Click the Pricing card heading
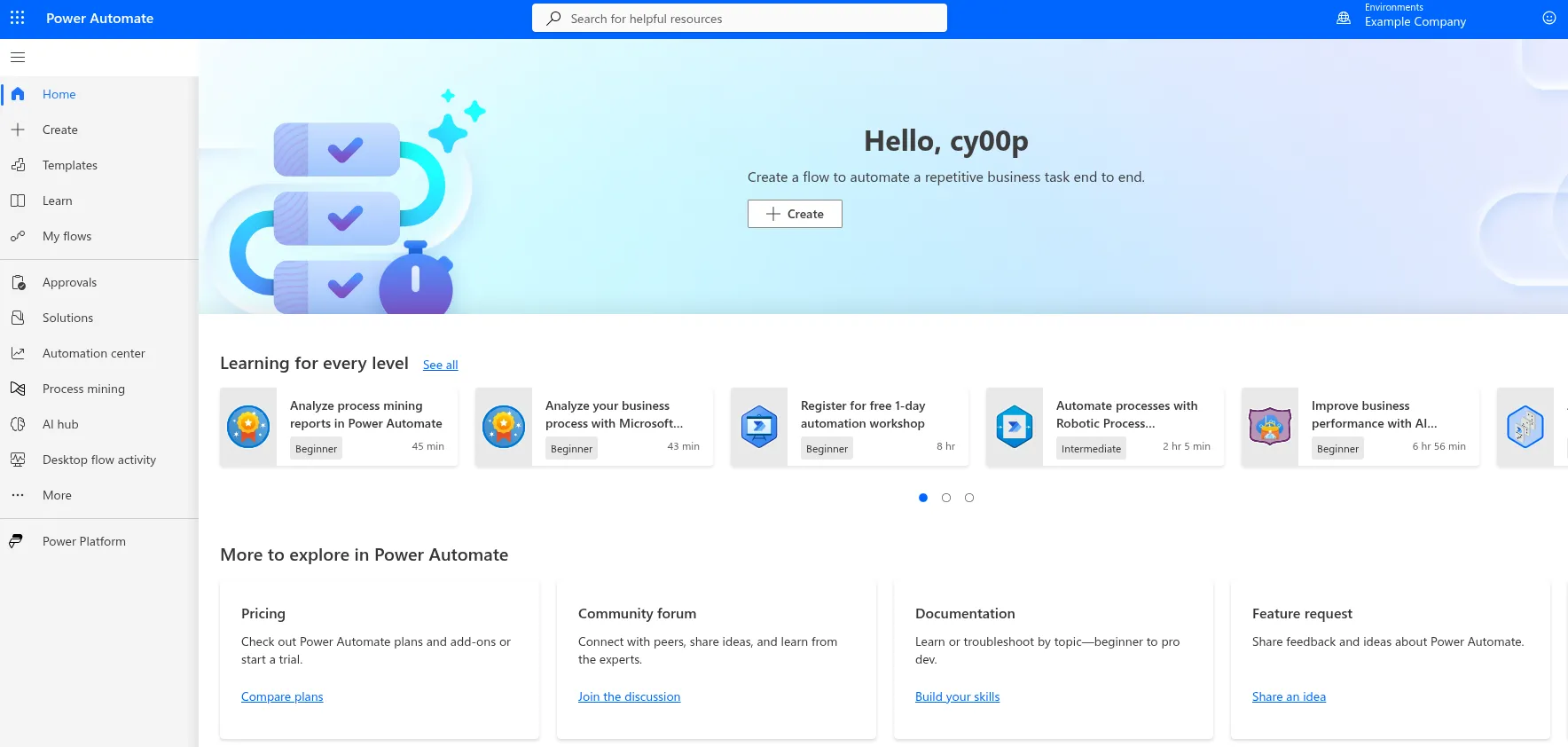Image resolution: width=1568 pixels, height=747 pixels. pos(263,613)
